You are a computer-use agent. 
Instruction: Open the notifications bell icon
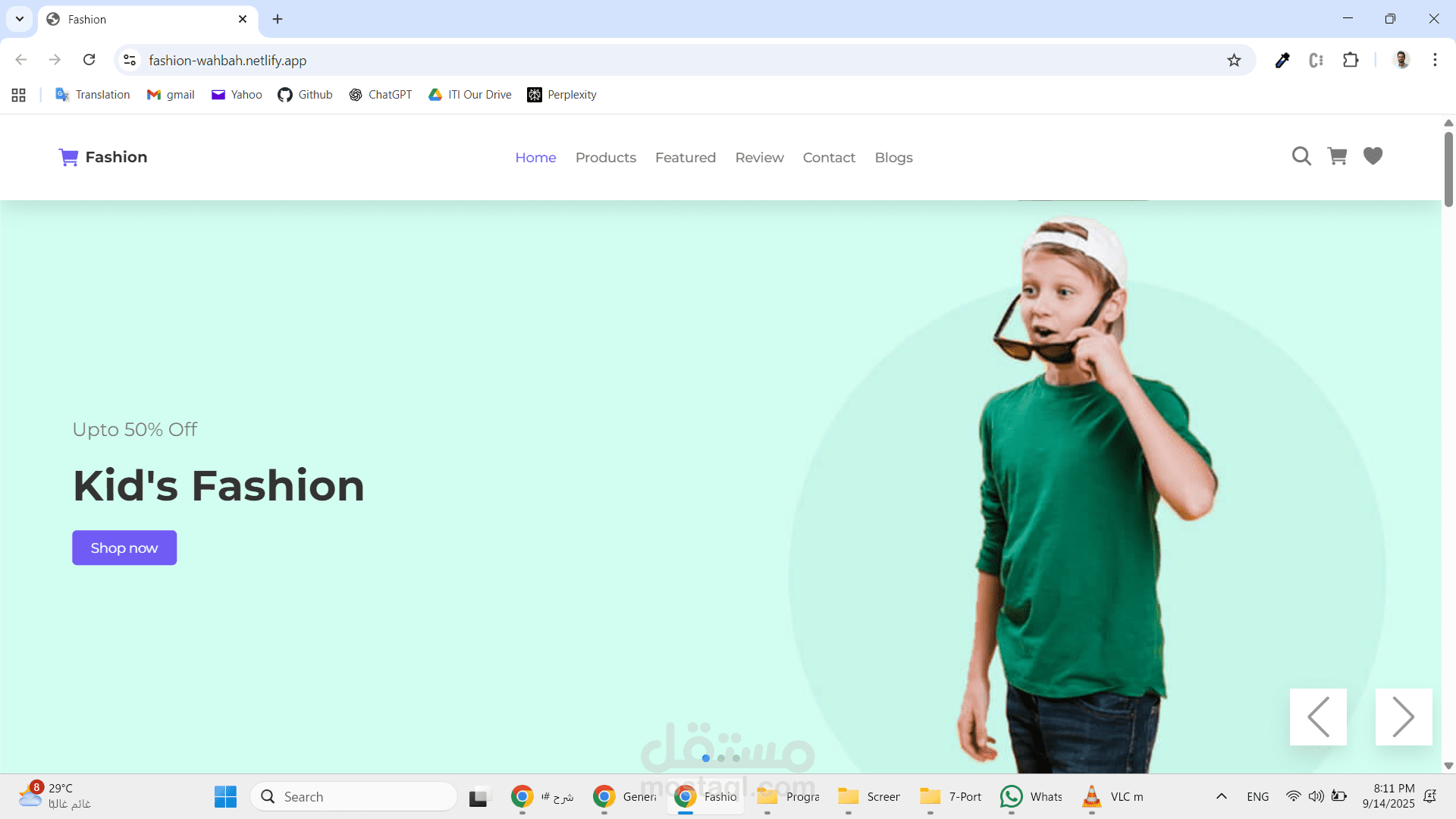tap(1430, 796)
